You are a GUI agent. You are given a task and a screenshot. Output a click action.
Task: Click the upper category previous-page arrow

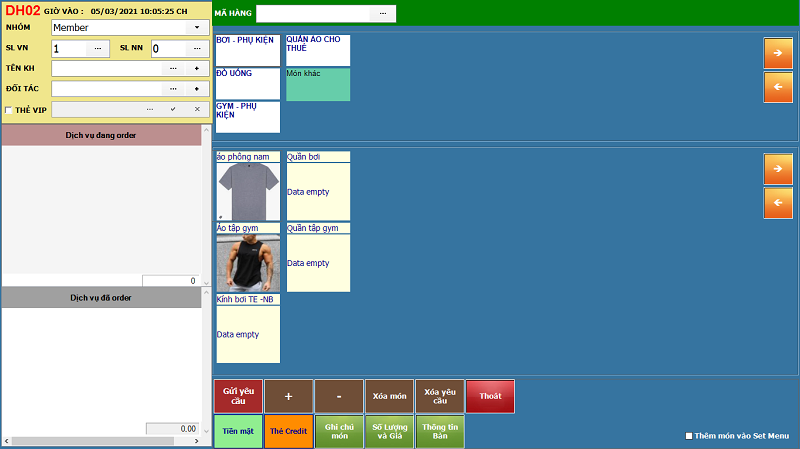click(x=778, y=87)
